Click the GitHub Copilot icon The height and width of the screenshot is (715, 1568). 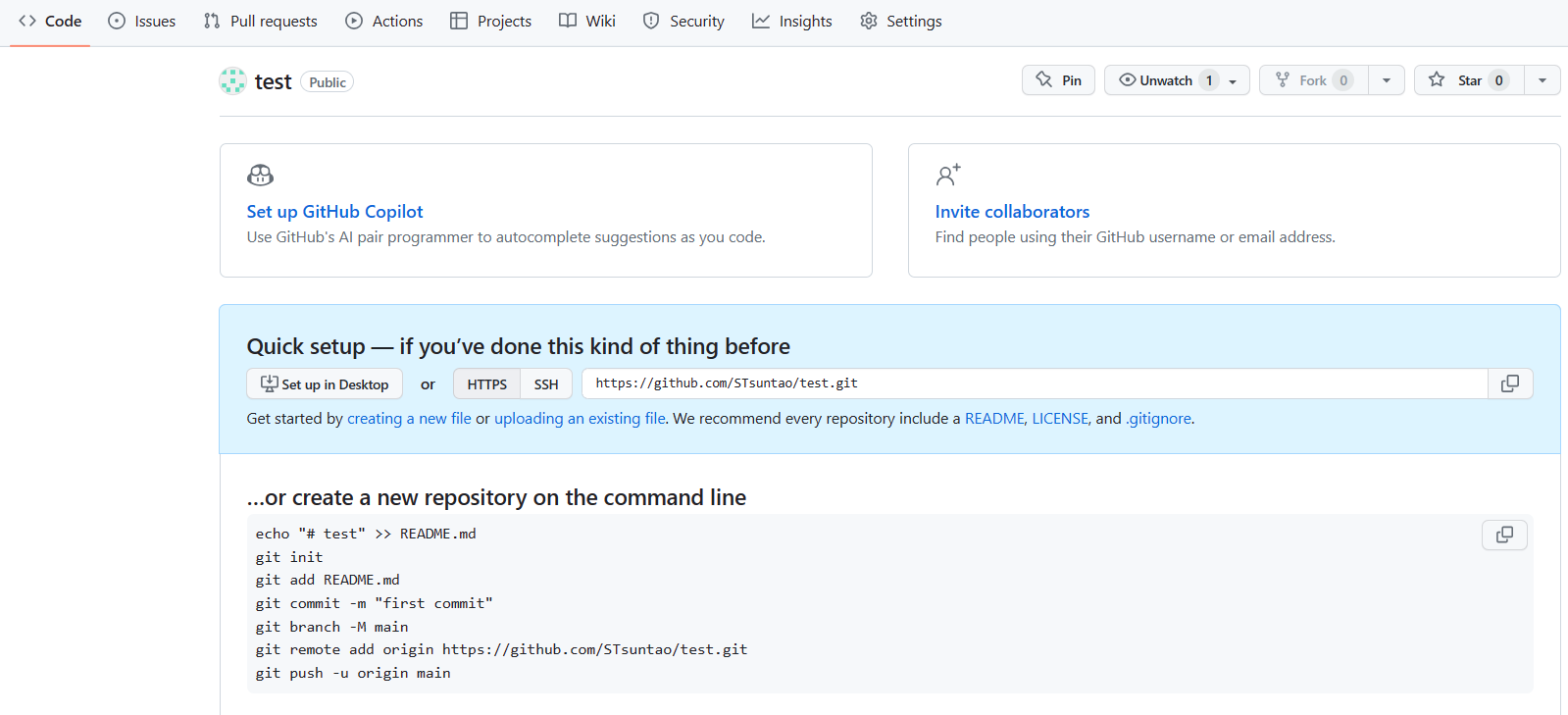pos(260,176)
